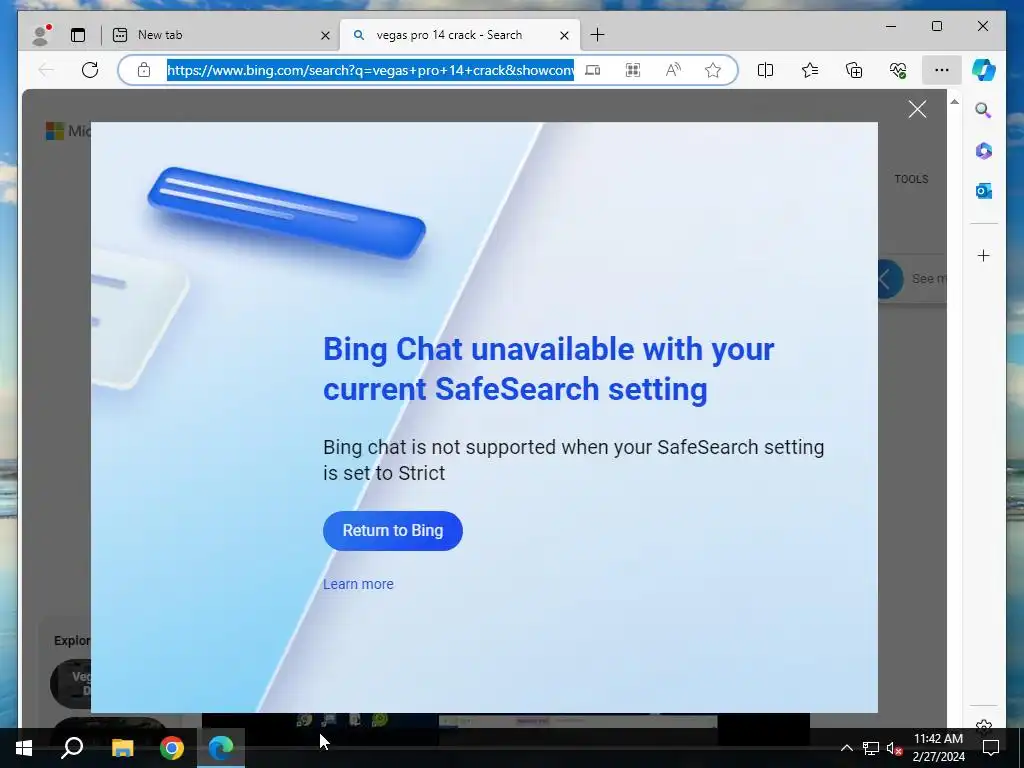Screen dimensions: 1024x768
Task: Open network status tray icon
Action: [871, 748]
